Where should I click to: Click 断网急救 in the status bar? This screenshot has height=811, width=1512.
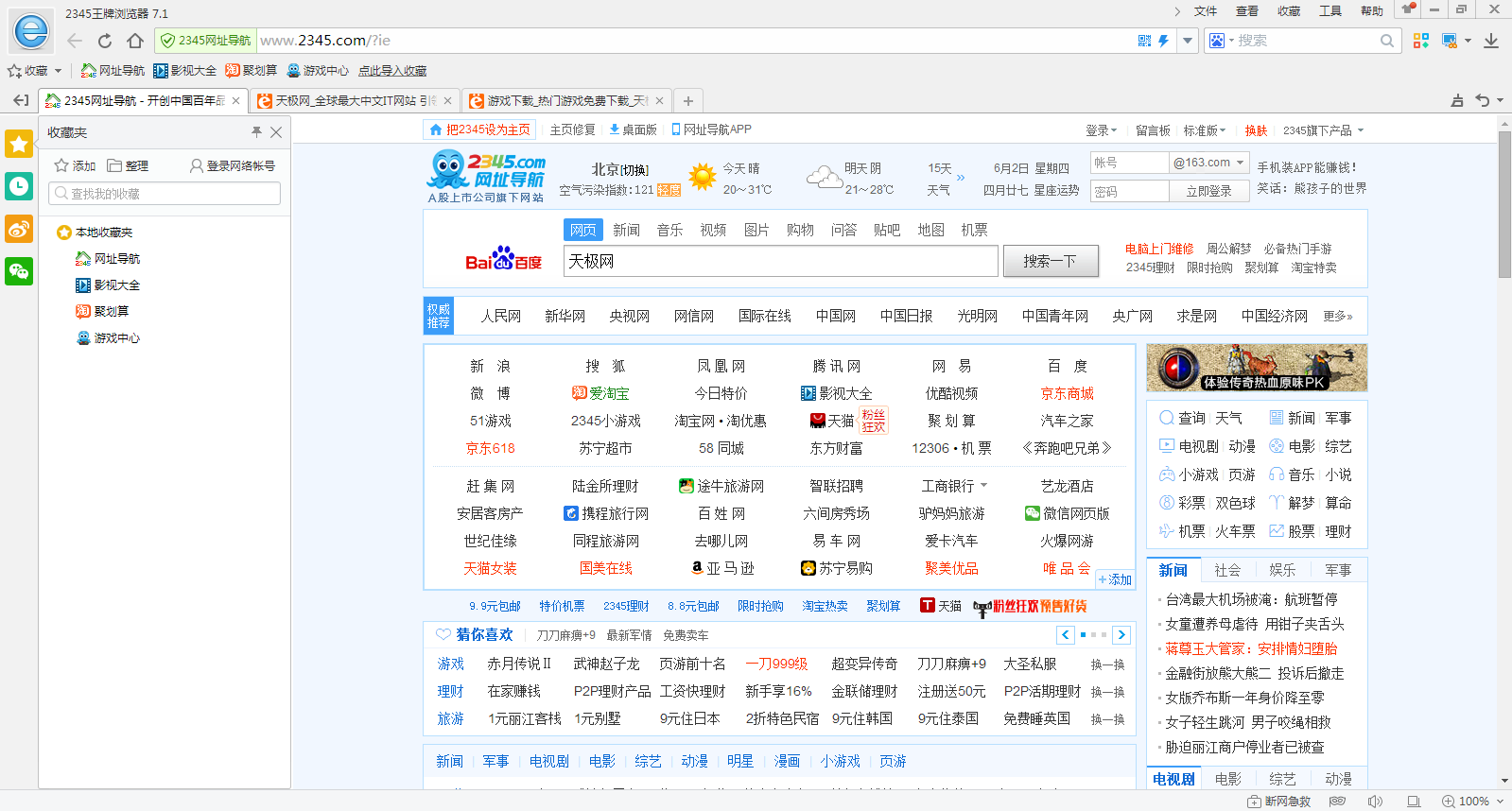coord(1279,802)
